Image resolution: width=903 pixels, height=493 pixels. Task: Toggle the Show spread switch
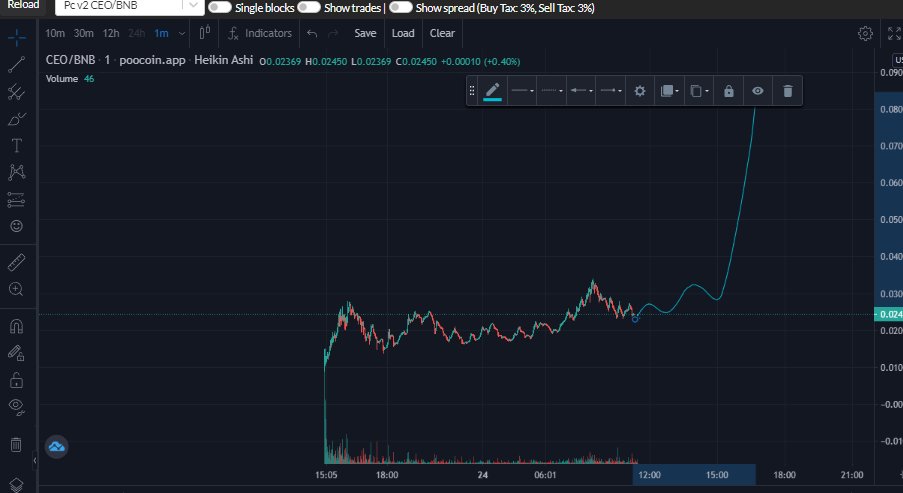pyautogui.click(x=400, y=7)
